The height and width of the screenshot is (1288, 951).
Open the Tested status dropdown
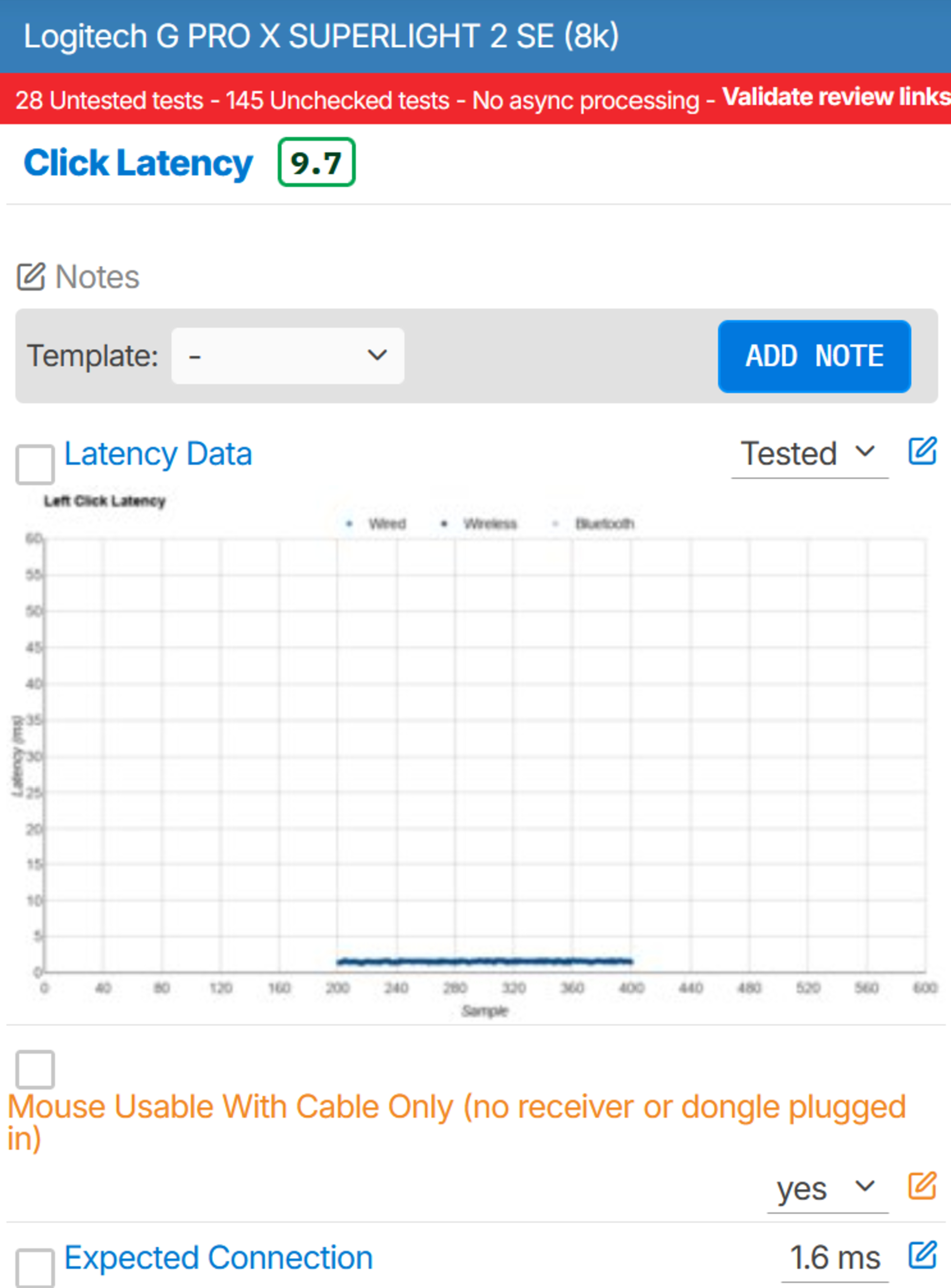[809, 454]
